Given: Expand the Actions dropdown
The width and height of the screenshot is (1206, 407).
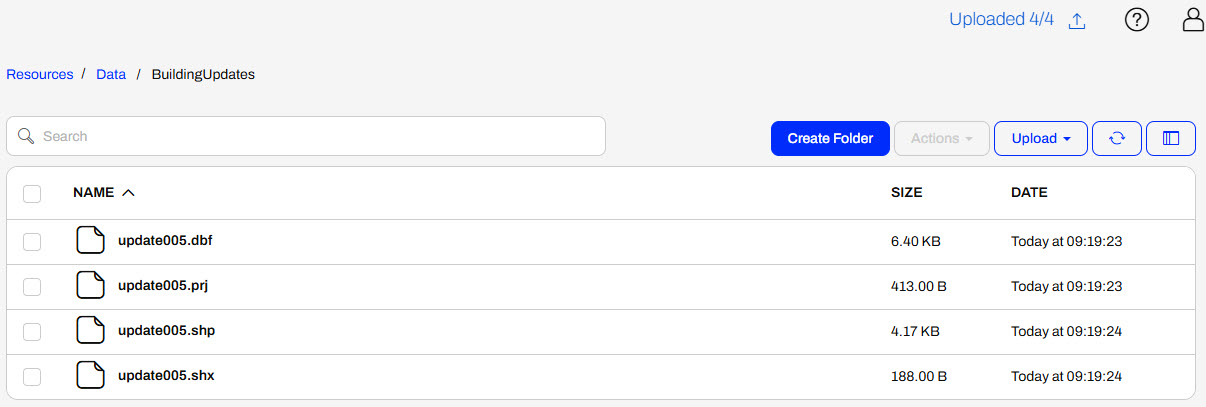Looking at the screenshot, I should 942,139.
